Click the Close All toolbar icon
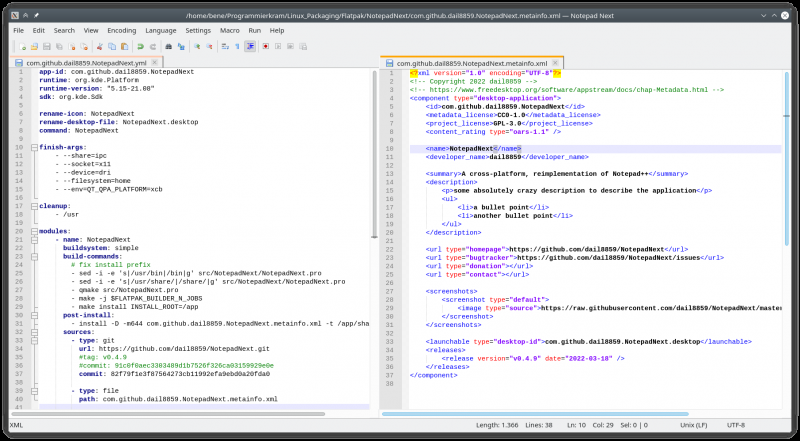The image size is (800, 441). [84, 46]
